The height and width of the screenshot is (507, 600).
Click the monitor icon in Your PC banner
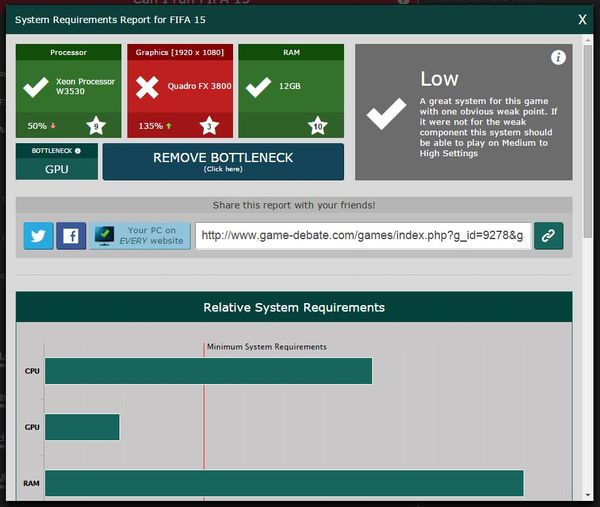tap(104, 236)
